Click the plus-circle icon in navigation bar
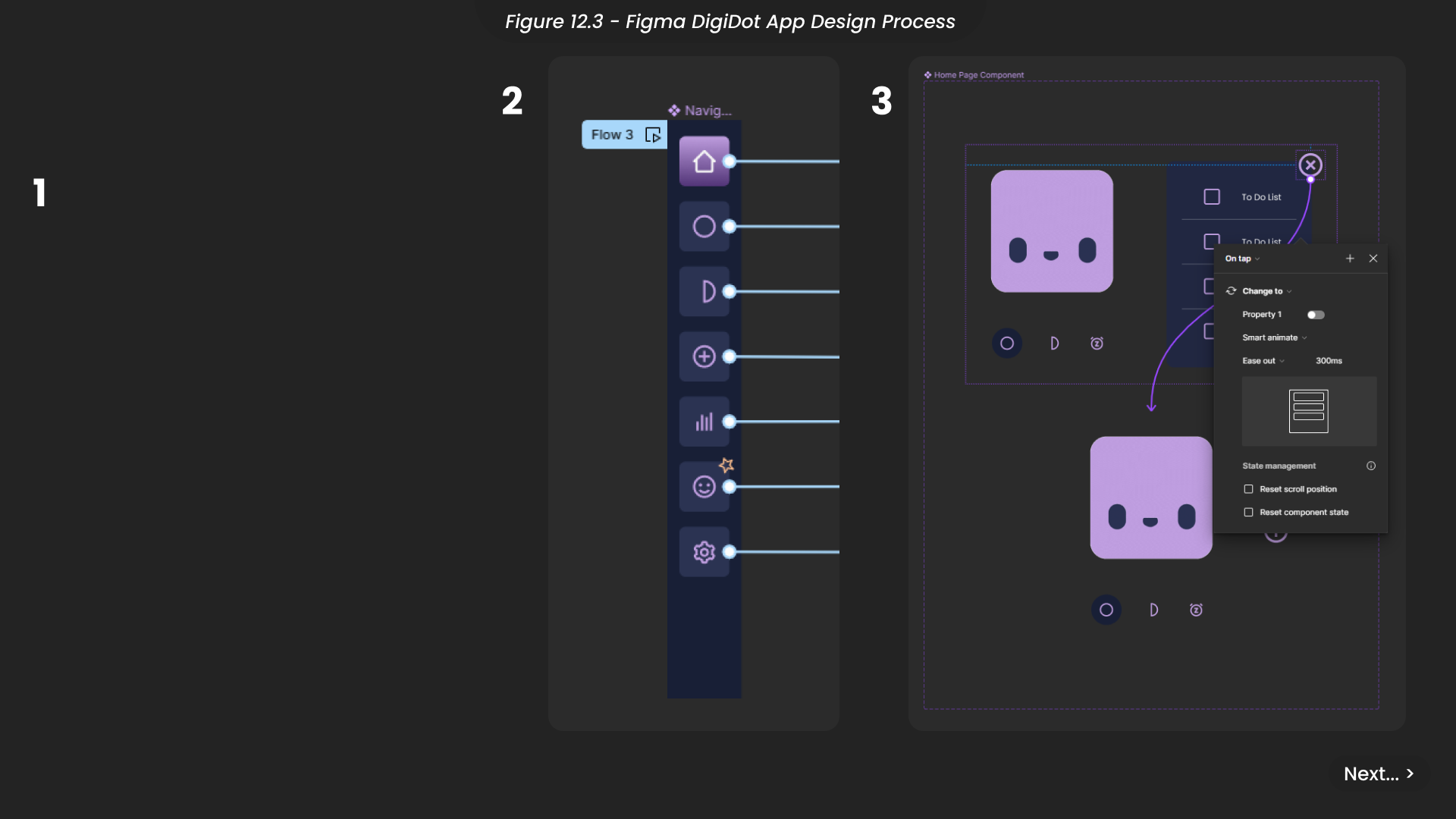Screen dimensions: 1456x819 point(704,356)
